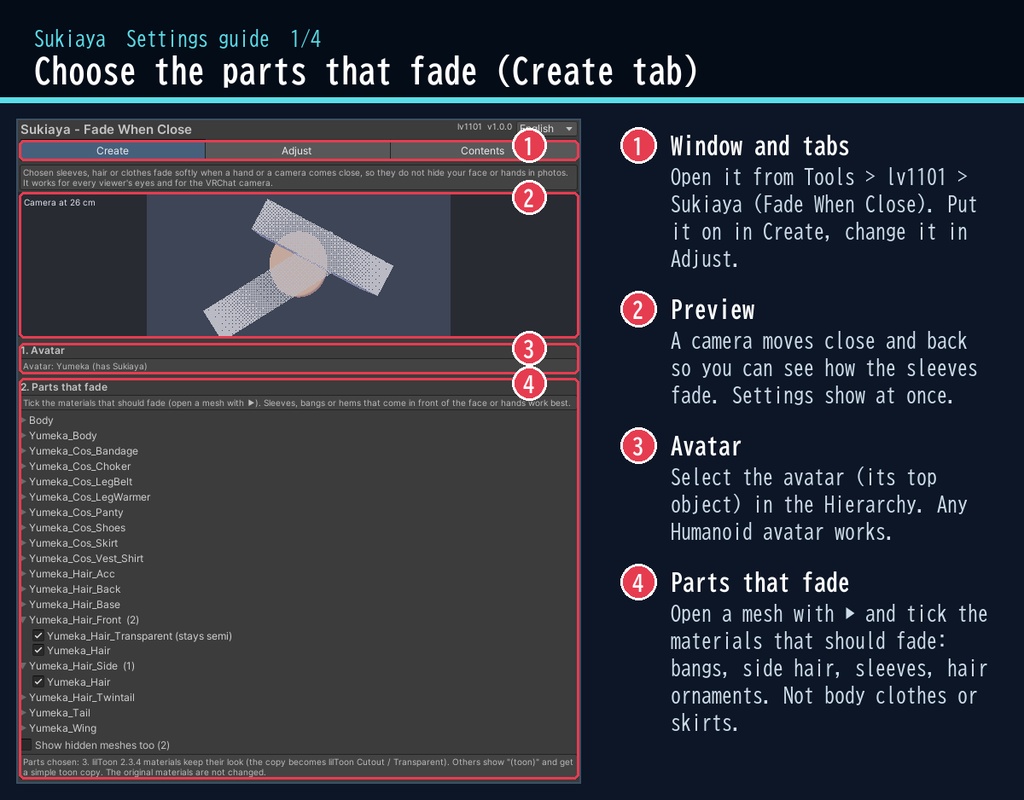Click the Avatar: Yumeka (has Sukiaya) field
This screenshot has width=1024, height=800.
point(298,366)
